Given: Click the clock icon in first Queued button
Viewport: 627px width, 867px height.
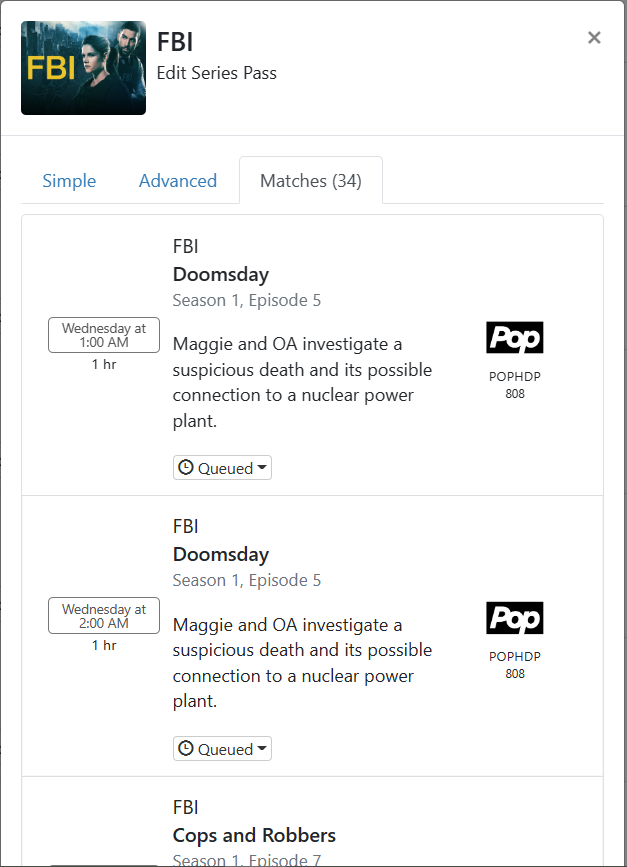Looking at the screenshot, I should coord(185,468).
